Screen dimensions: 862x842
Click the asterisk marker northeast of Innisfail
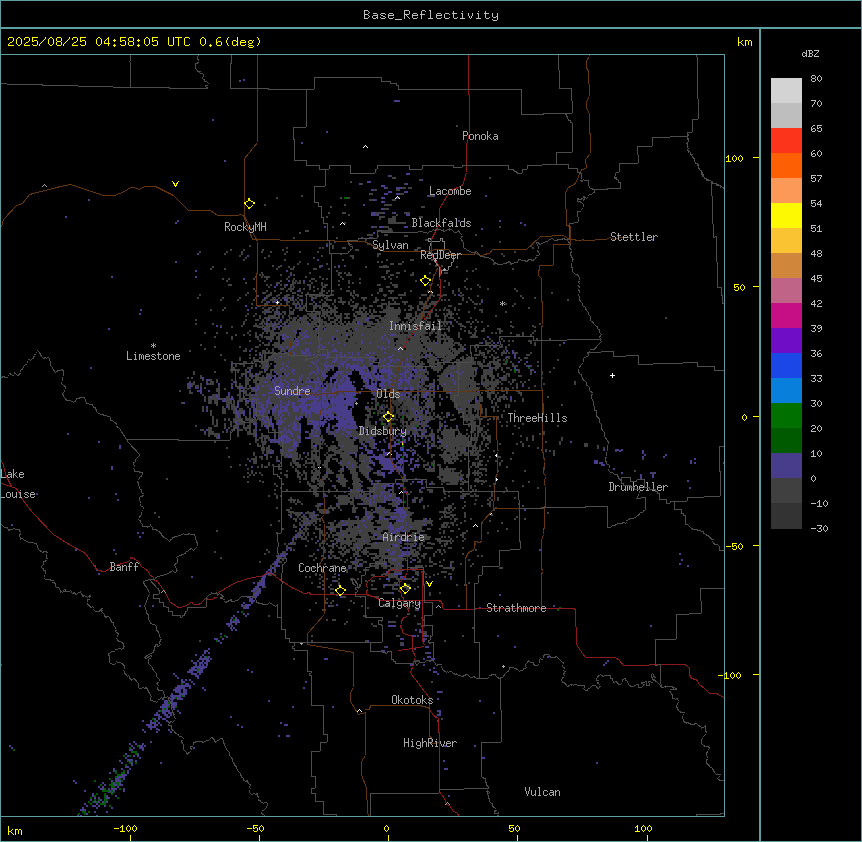pyautogui.click(x=502, y=303)
